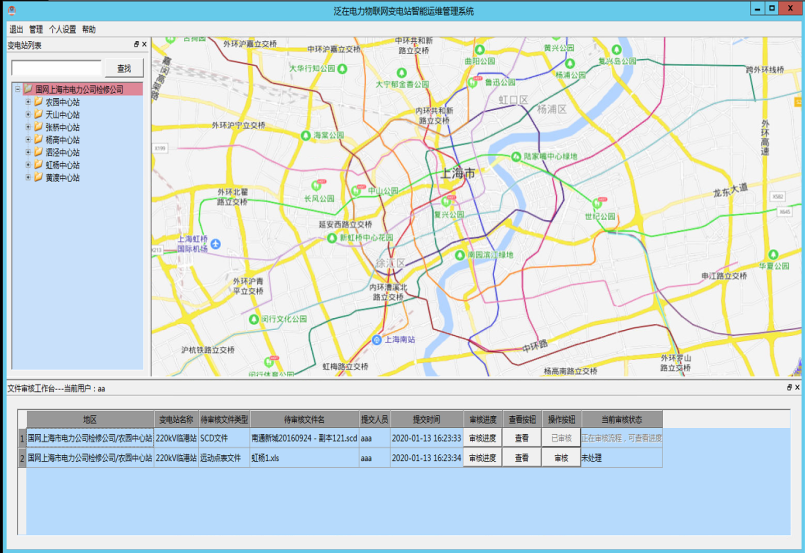Click the 上海虹桥国际机场 airport icon

(216, 243)
